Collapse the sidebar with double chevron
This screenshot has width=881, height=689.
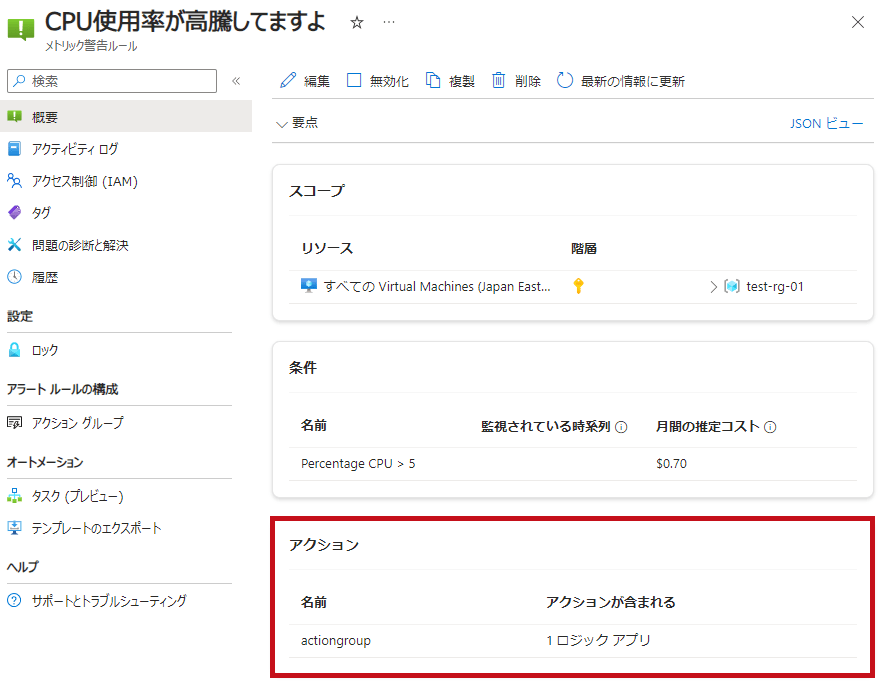(x=236, y=81)
